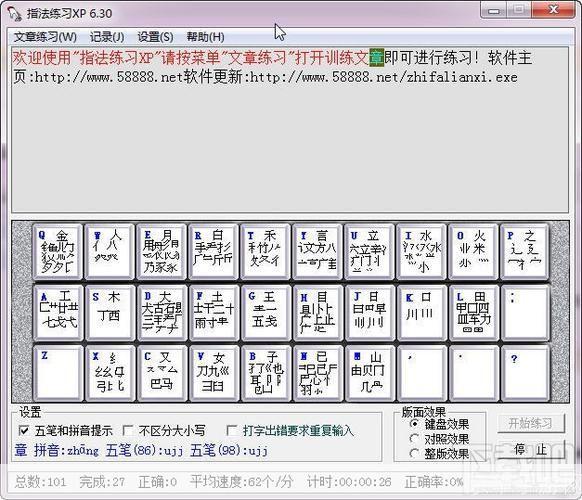
Task: Close the 指法练习XP window
Action: tap(554, 10)
